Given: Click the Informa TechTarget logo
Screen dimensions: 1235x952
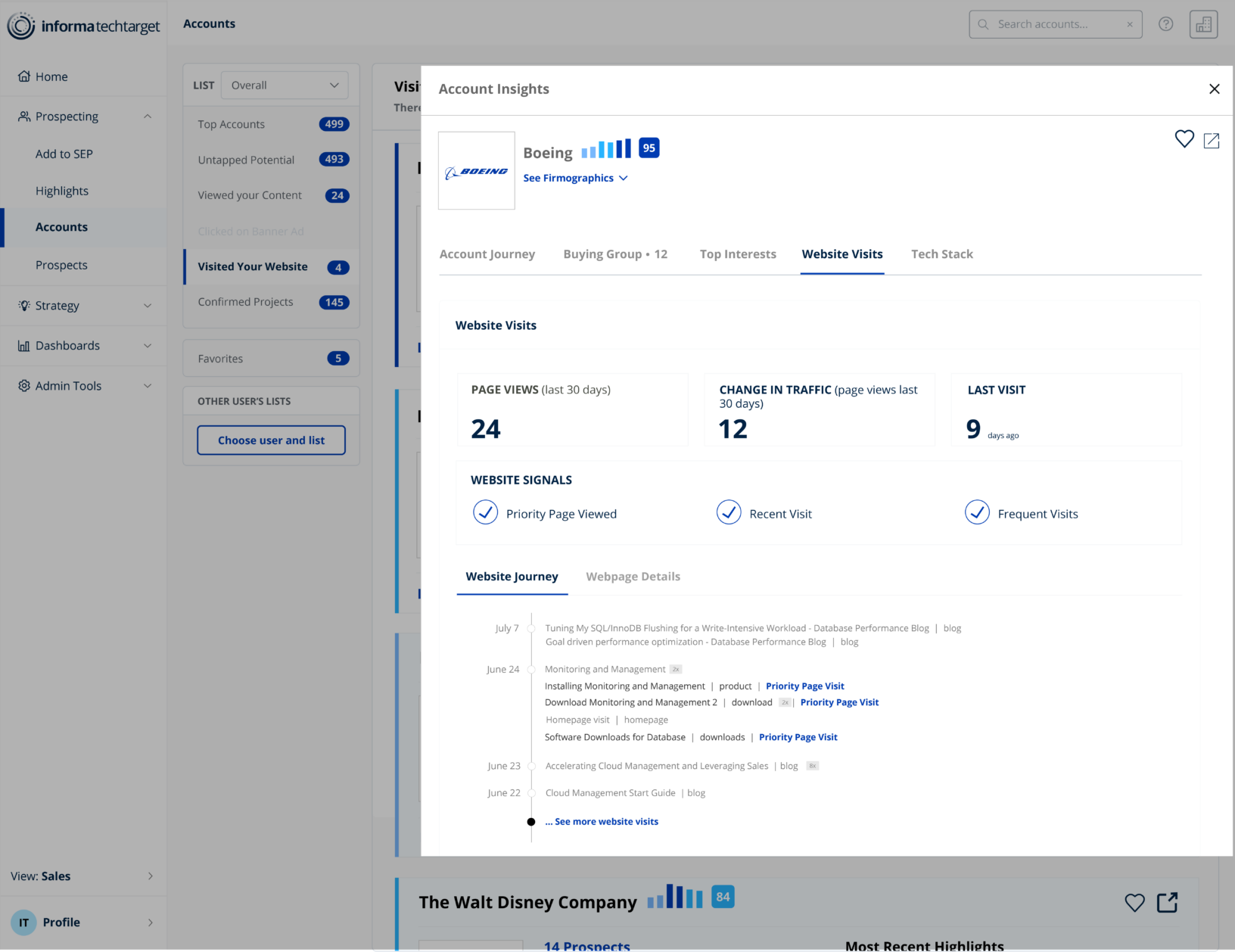Looking at the screenshot, I should click(x=83, y=26).
